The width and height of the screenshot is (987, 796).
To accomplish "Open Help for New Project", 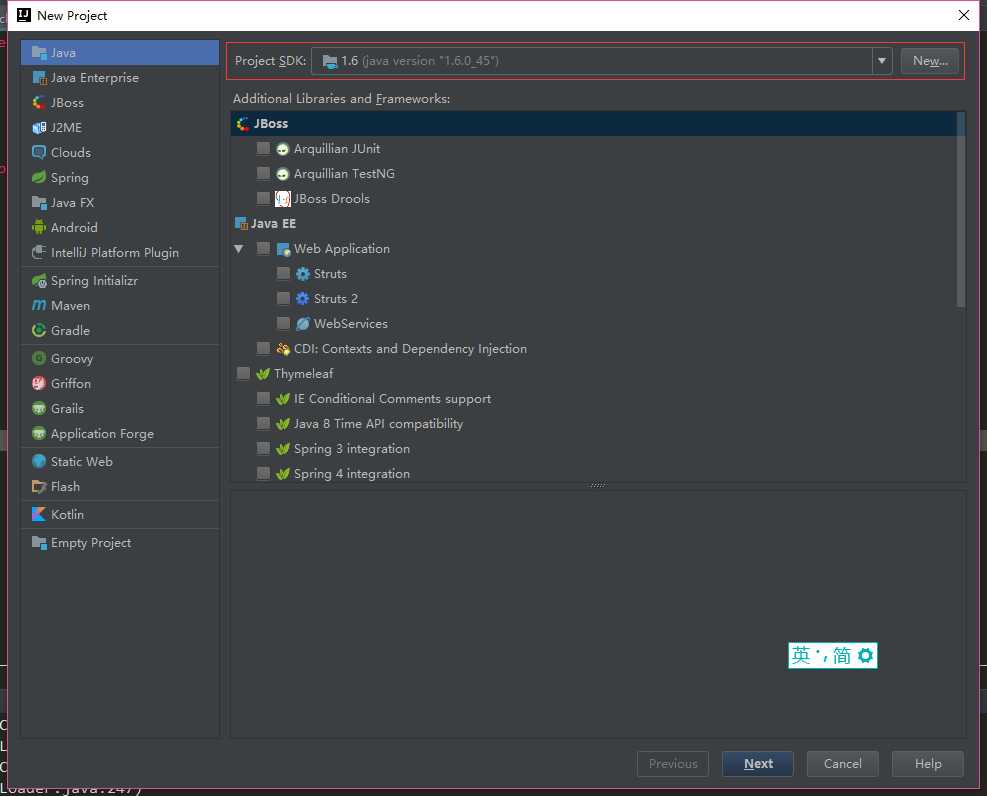I will tap(928, 764).
